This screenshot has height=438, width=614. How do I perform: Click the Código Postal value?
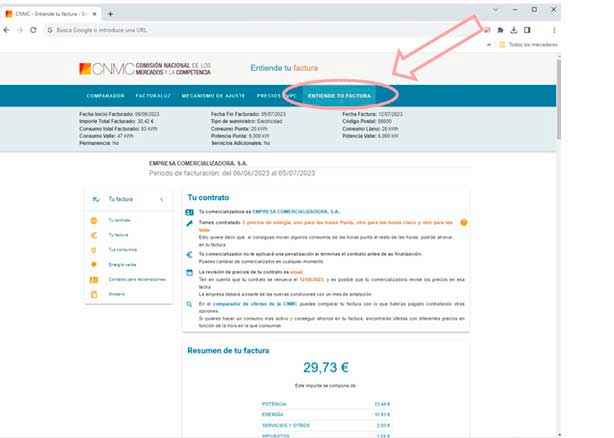tap(385, 121)
